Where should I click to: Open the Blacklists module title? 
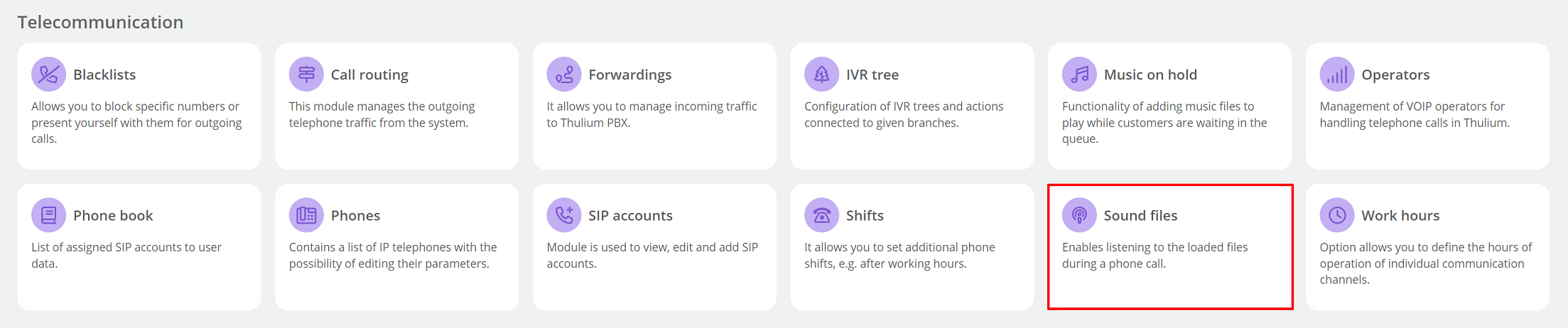104,75
